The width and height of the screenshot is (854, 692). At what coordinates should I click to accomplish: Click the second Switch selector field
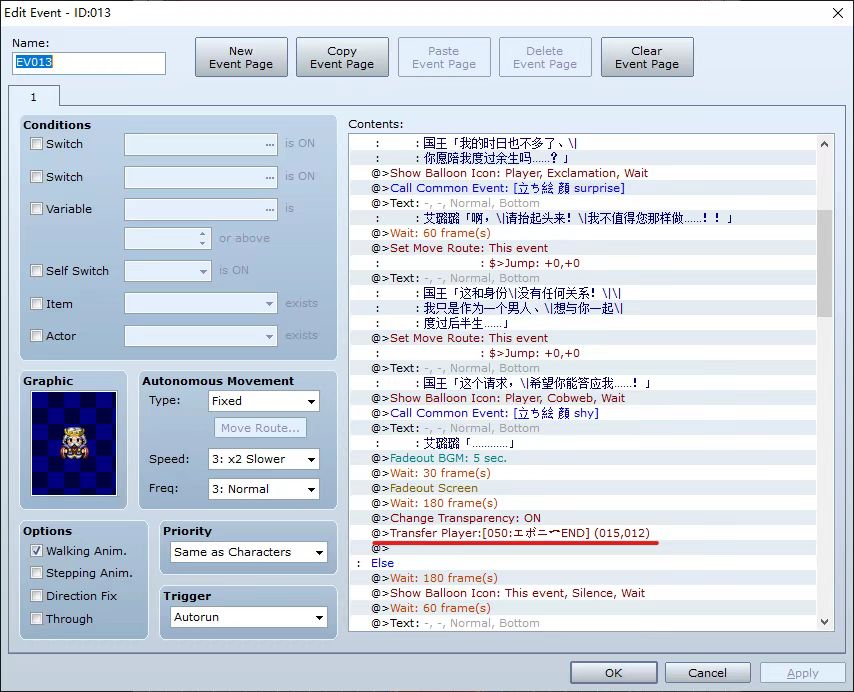point(201,177)
